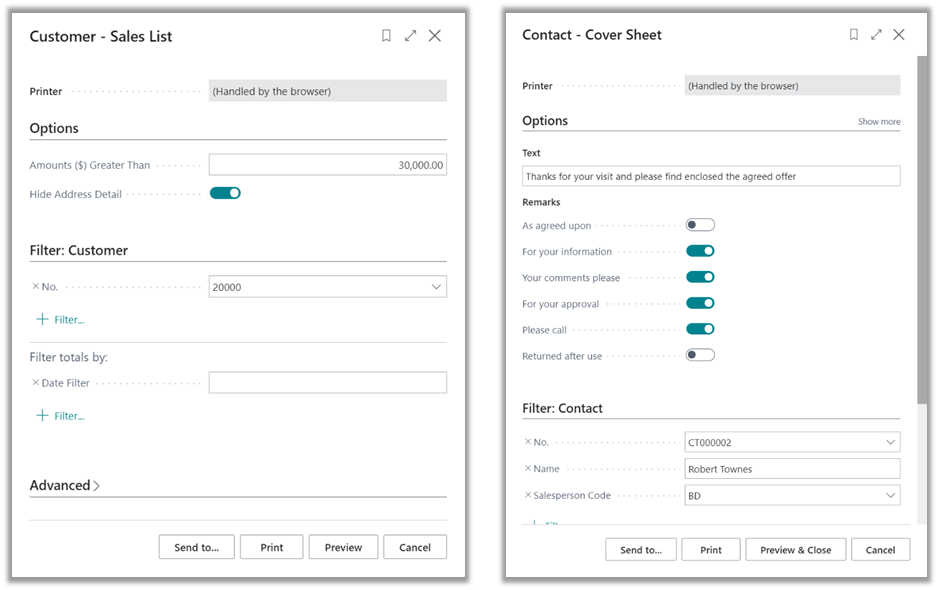The width and height of the screenshot is (938, 590).
Task: Expand the Customer - Sales List dialog to full screen
Action: point(410,36)
